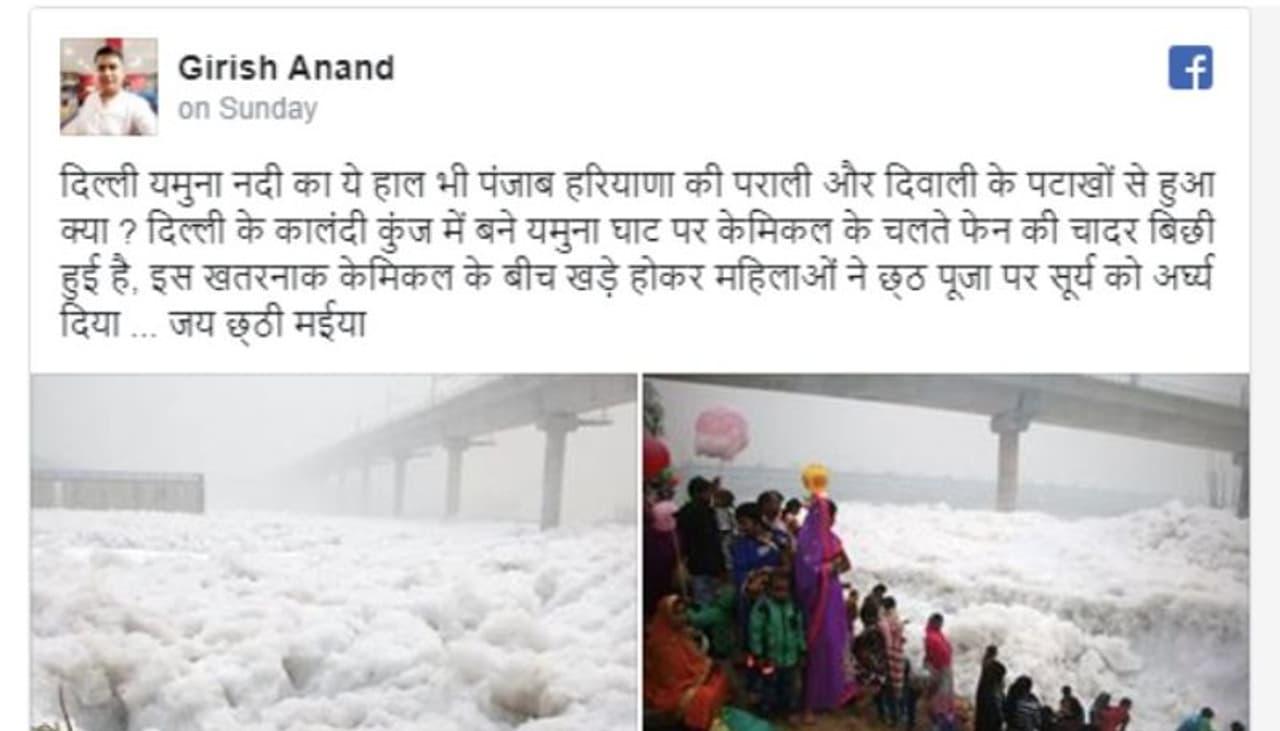Open the Facebook logo icon
Viewport: 1280px width, 731px height.
point(1190,67)
